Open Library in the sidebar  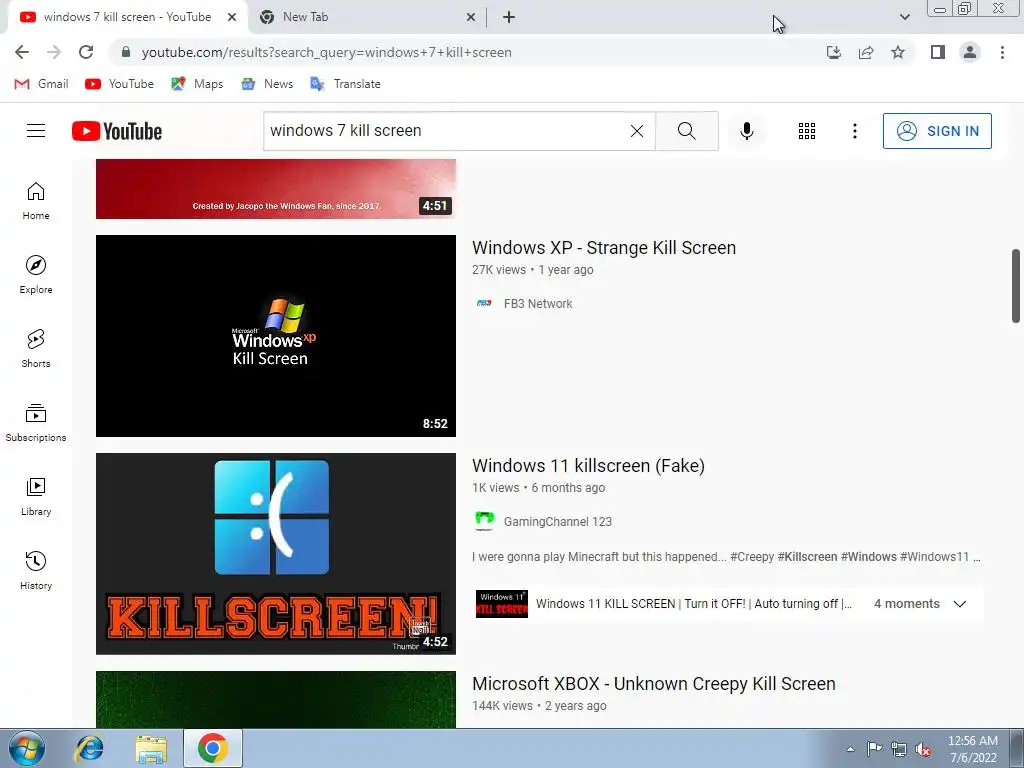pos(36,496)
